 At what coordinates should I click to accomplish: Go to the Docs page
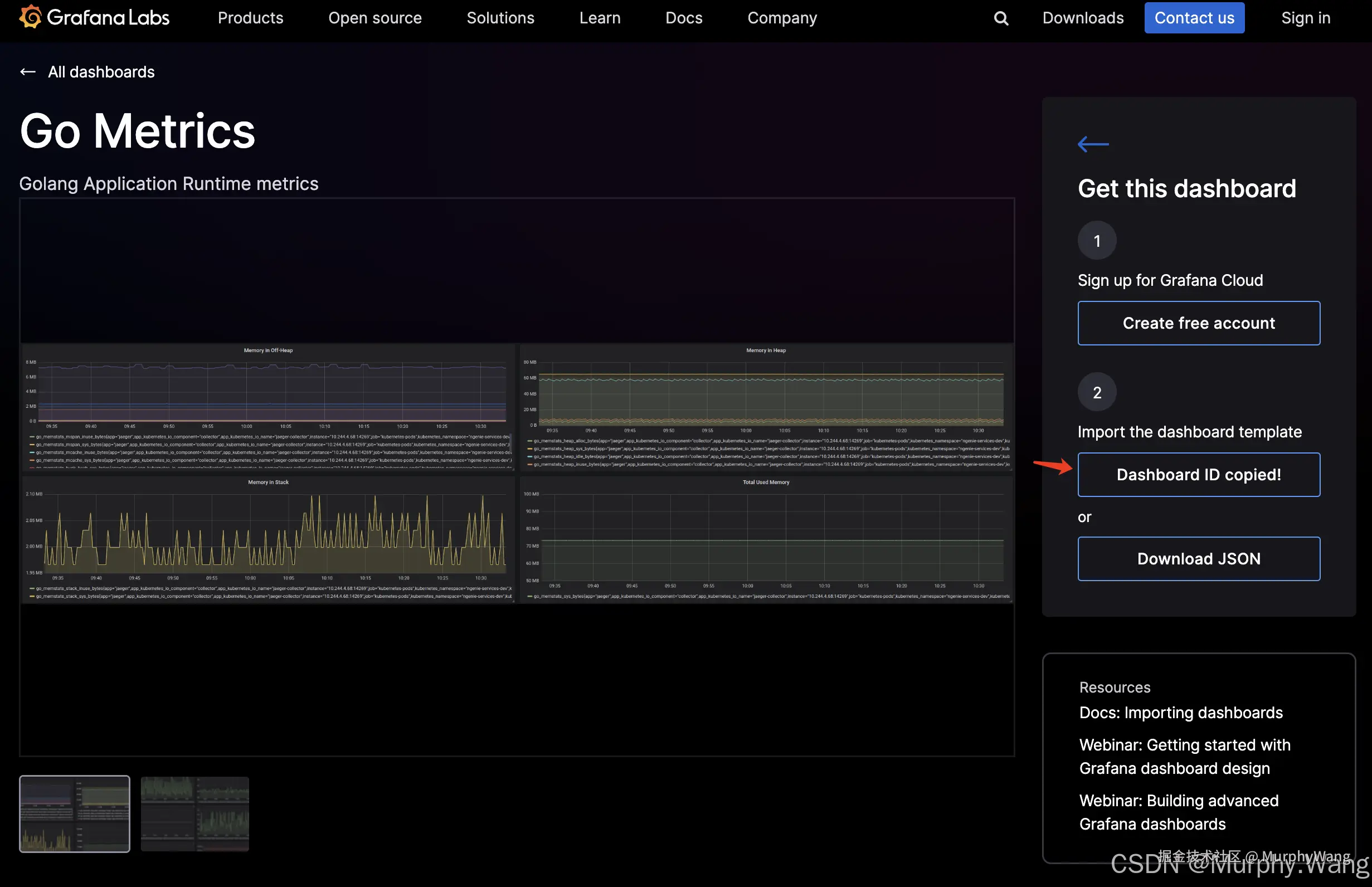coord(684,18)
